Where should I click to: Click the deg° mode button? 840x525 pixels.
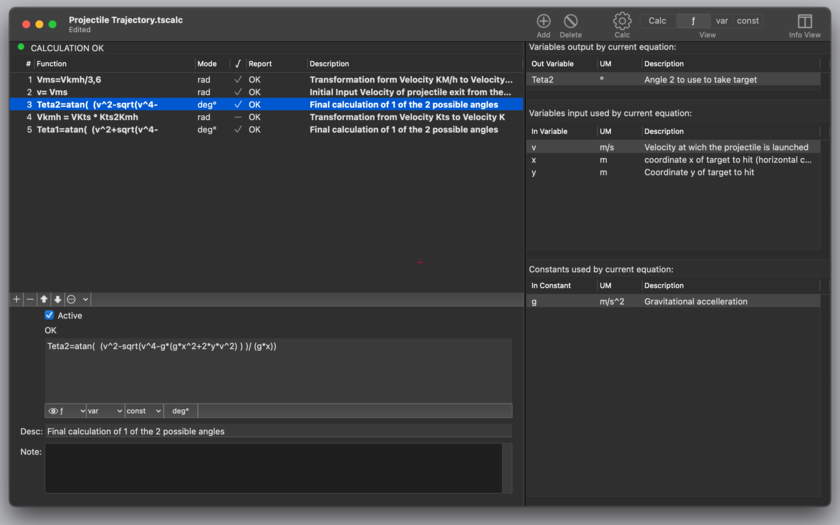(181, 411)
